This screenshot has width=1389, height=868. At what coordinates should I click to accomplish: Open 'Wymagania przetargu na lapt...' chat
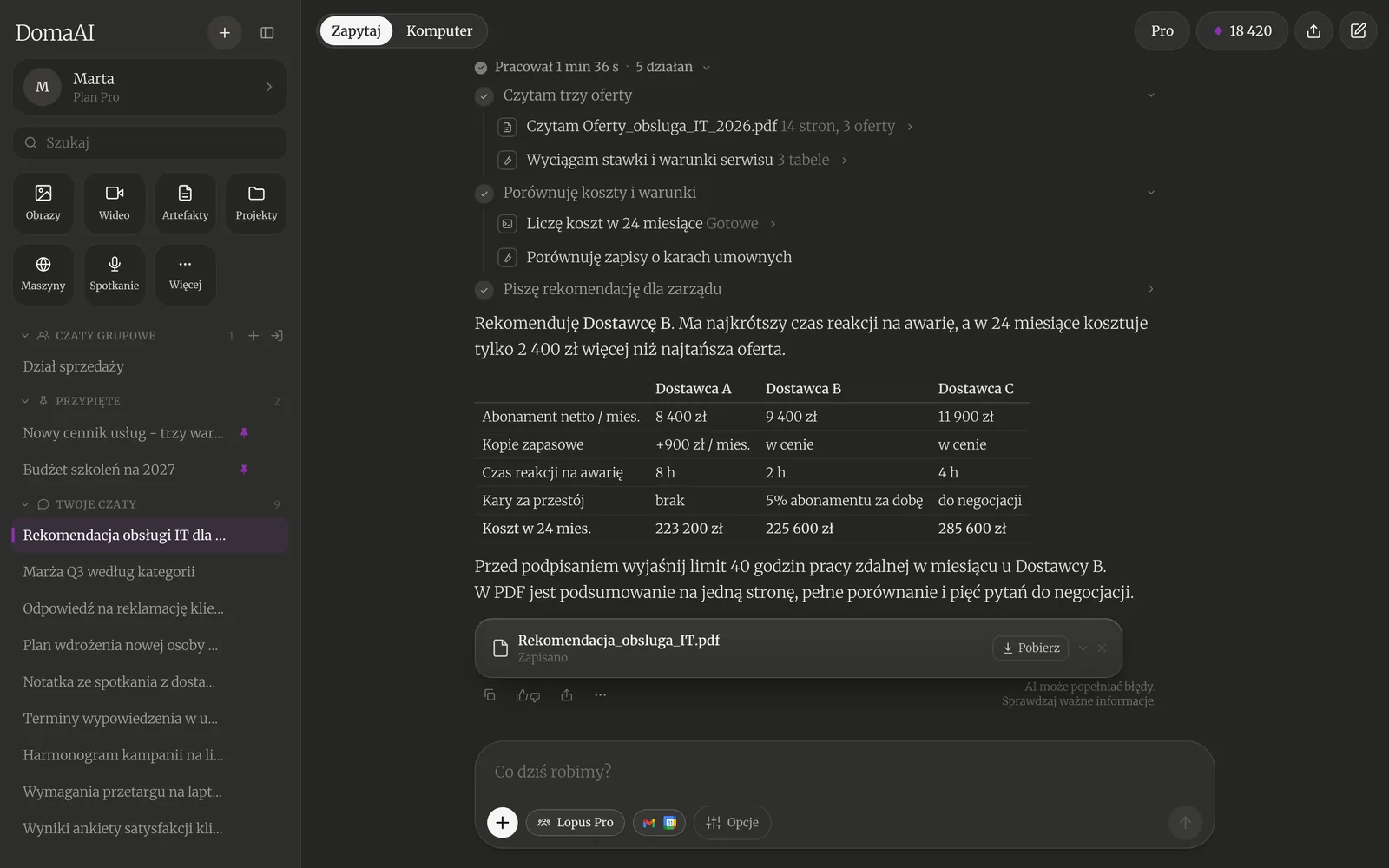tap(149, 792)
